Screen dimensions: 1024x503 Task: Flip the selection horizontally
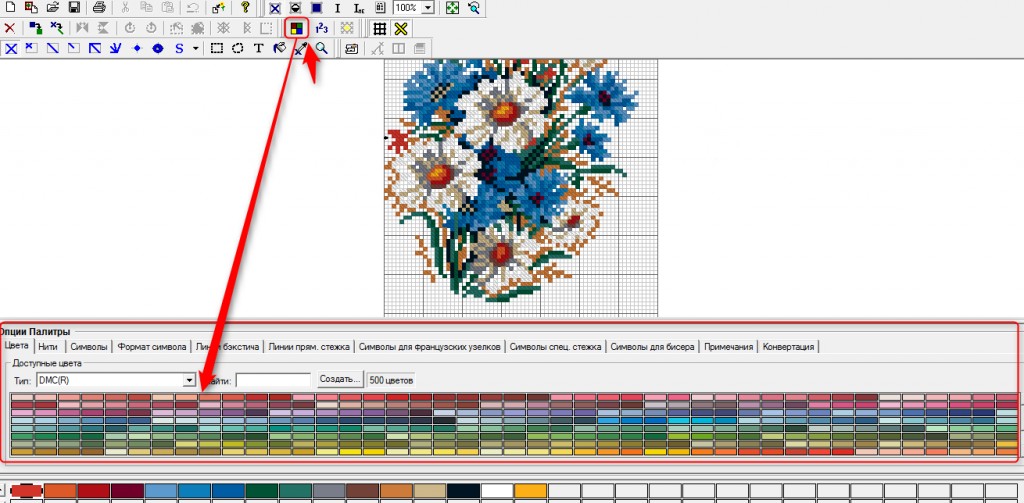click(82, 29)
